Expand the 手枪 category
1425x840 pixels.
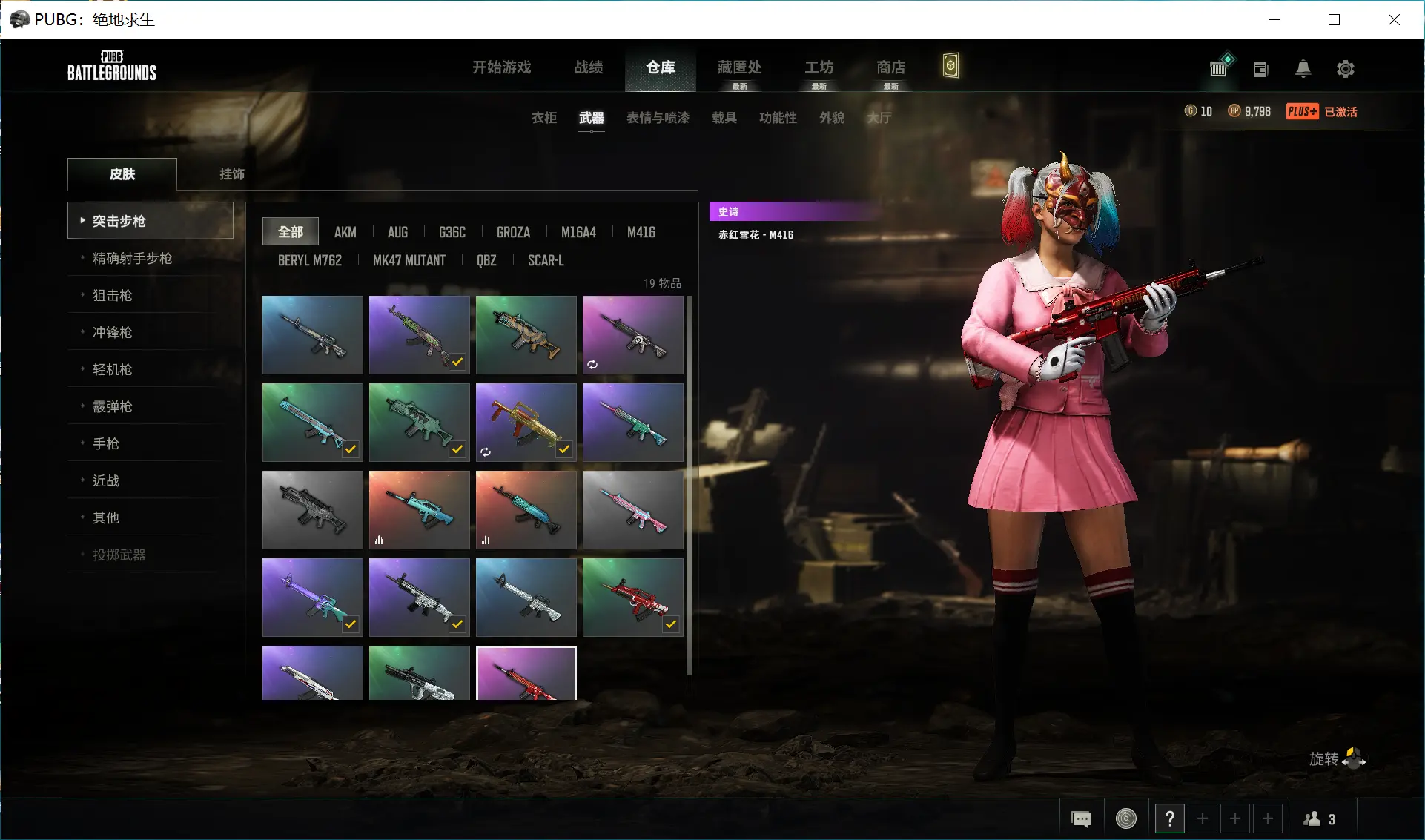coord(151,443)
